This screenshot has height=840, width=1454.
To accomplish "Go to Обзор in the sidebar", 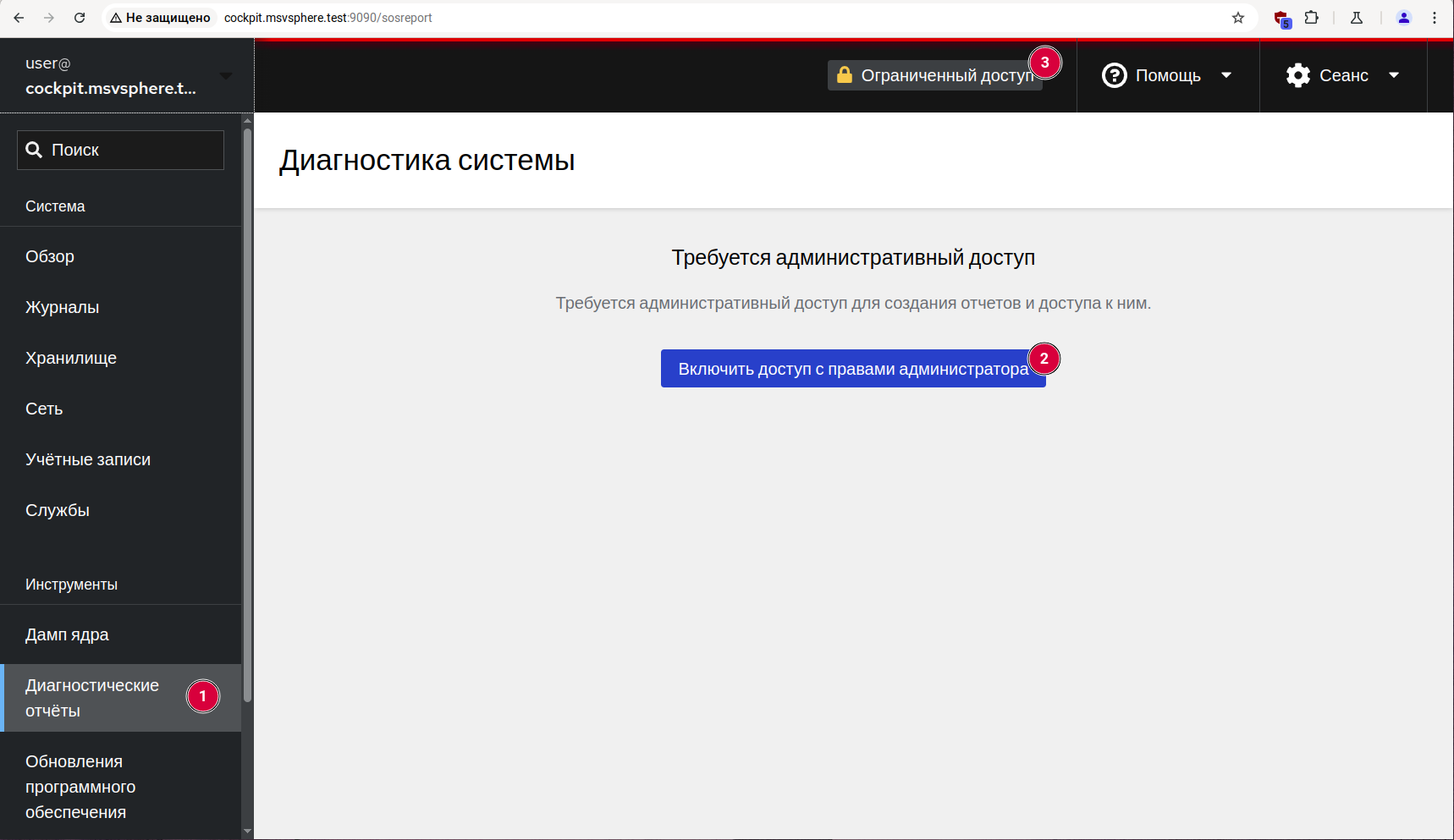I will pos(50,256).
